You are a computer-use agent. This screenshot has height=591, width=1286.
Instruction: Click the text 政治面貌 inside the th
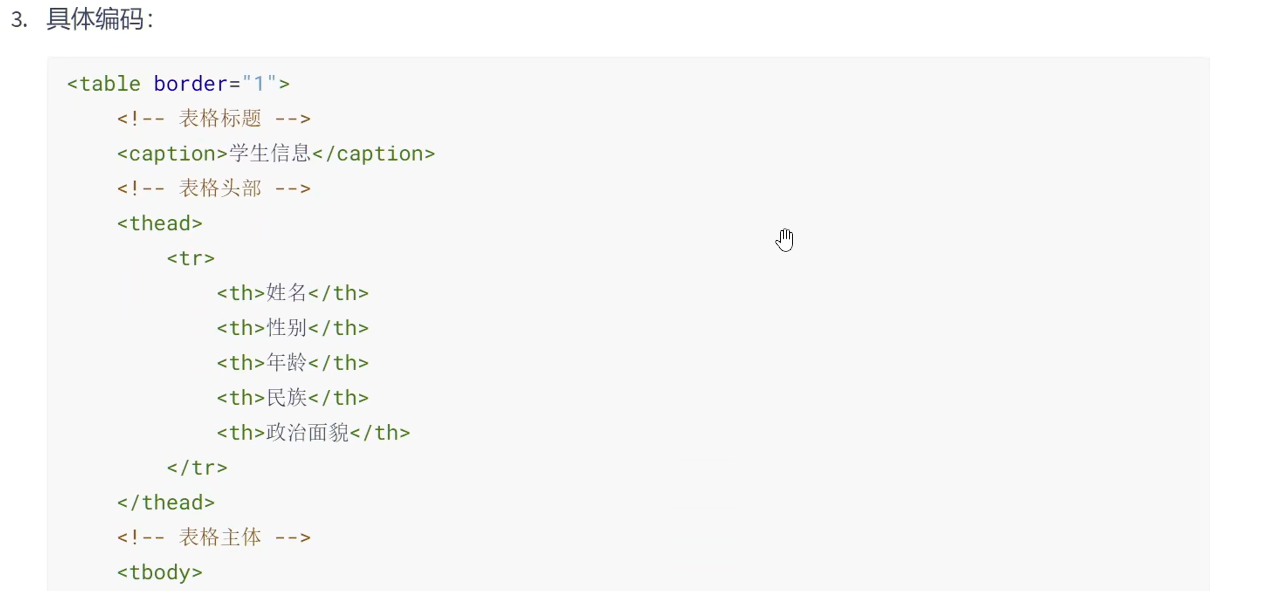pos(308,433)
